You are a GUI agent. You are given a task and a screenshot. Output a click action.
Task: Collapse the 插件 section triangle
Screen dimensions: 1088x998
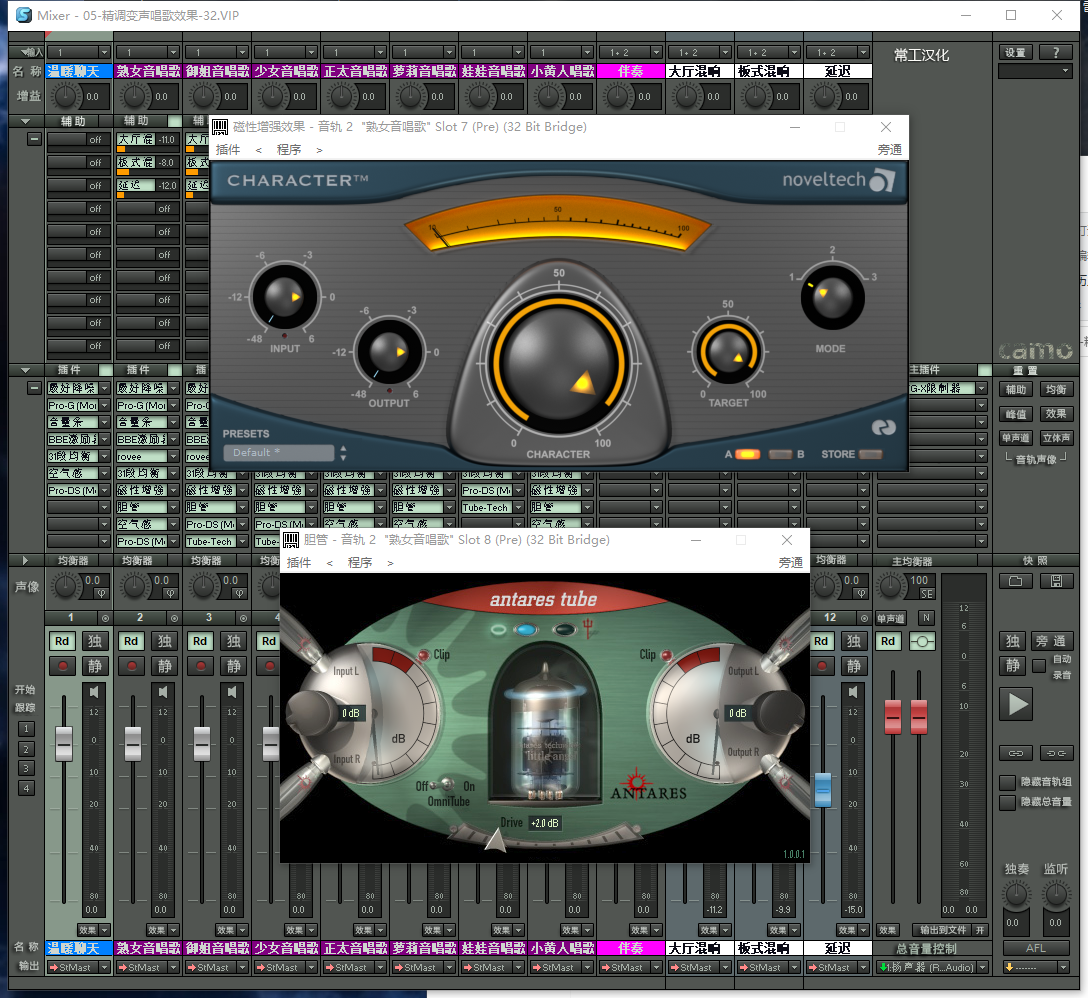[26, 370]
